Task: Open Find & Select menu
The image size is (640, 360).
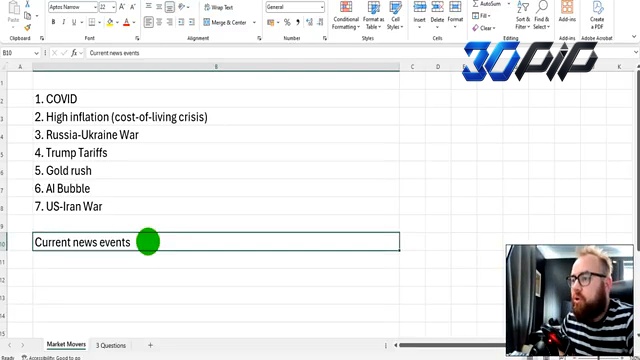Action: pyautogui.click(x=542, y=16)
